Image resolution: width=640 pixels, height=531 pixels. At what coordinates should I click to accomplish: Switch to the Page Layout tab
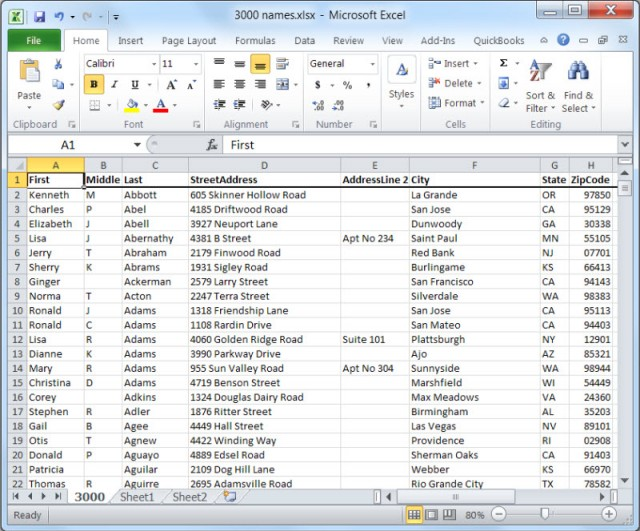point(189,40)
